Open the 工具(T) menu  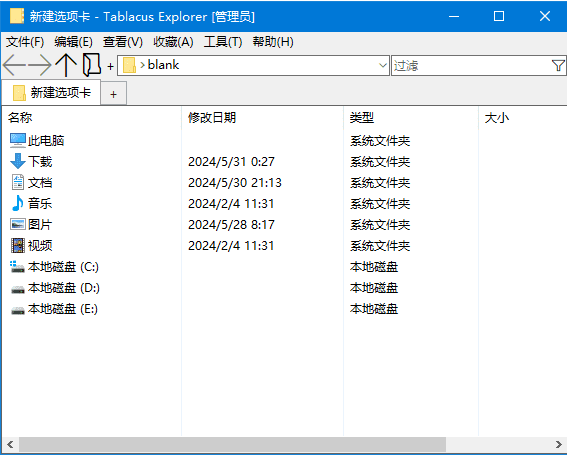click(x=223, y=42)
